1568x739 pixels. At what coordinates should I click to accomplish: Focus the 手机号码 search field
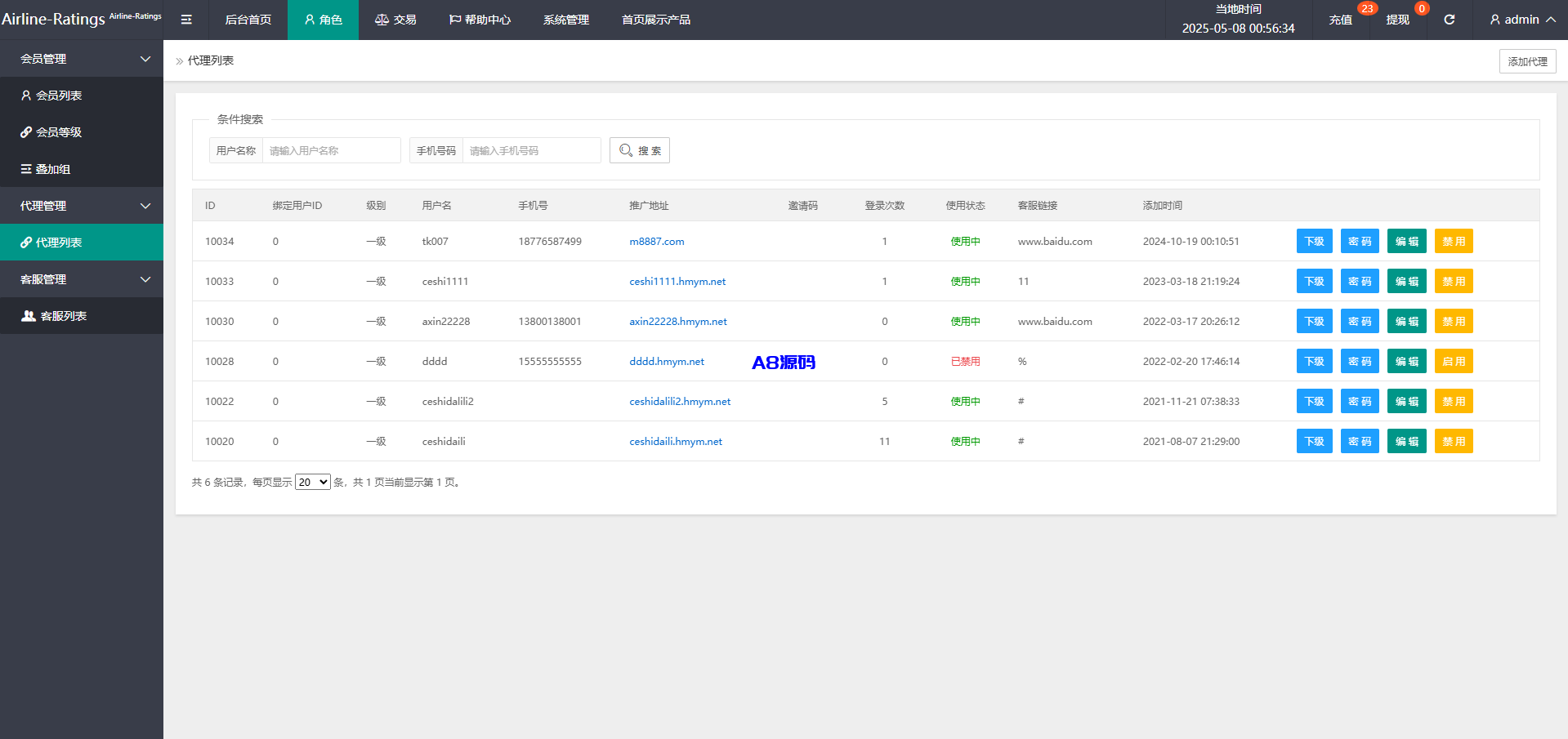[531, 150]
